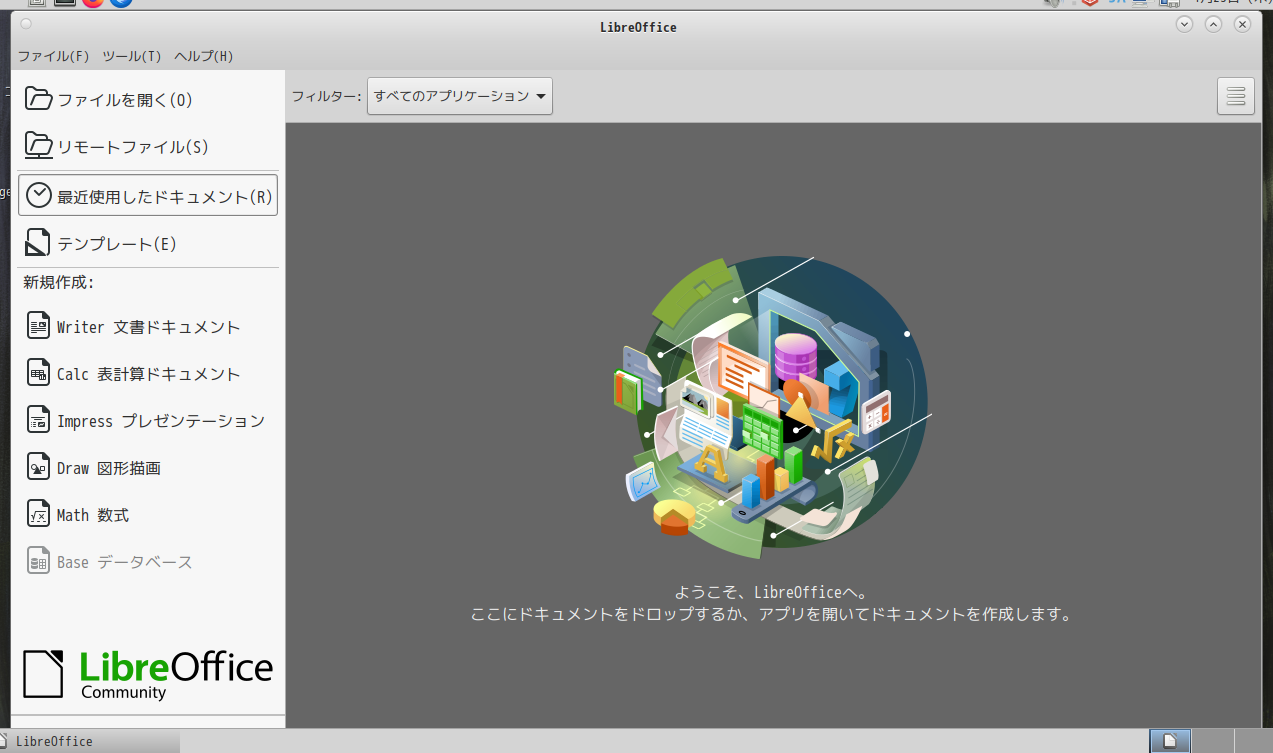Minimize the LibreOffice window with the down-chevron button
Viewport: 1273px width, 753px height.
(x=1185, y=25)
